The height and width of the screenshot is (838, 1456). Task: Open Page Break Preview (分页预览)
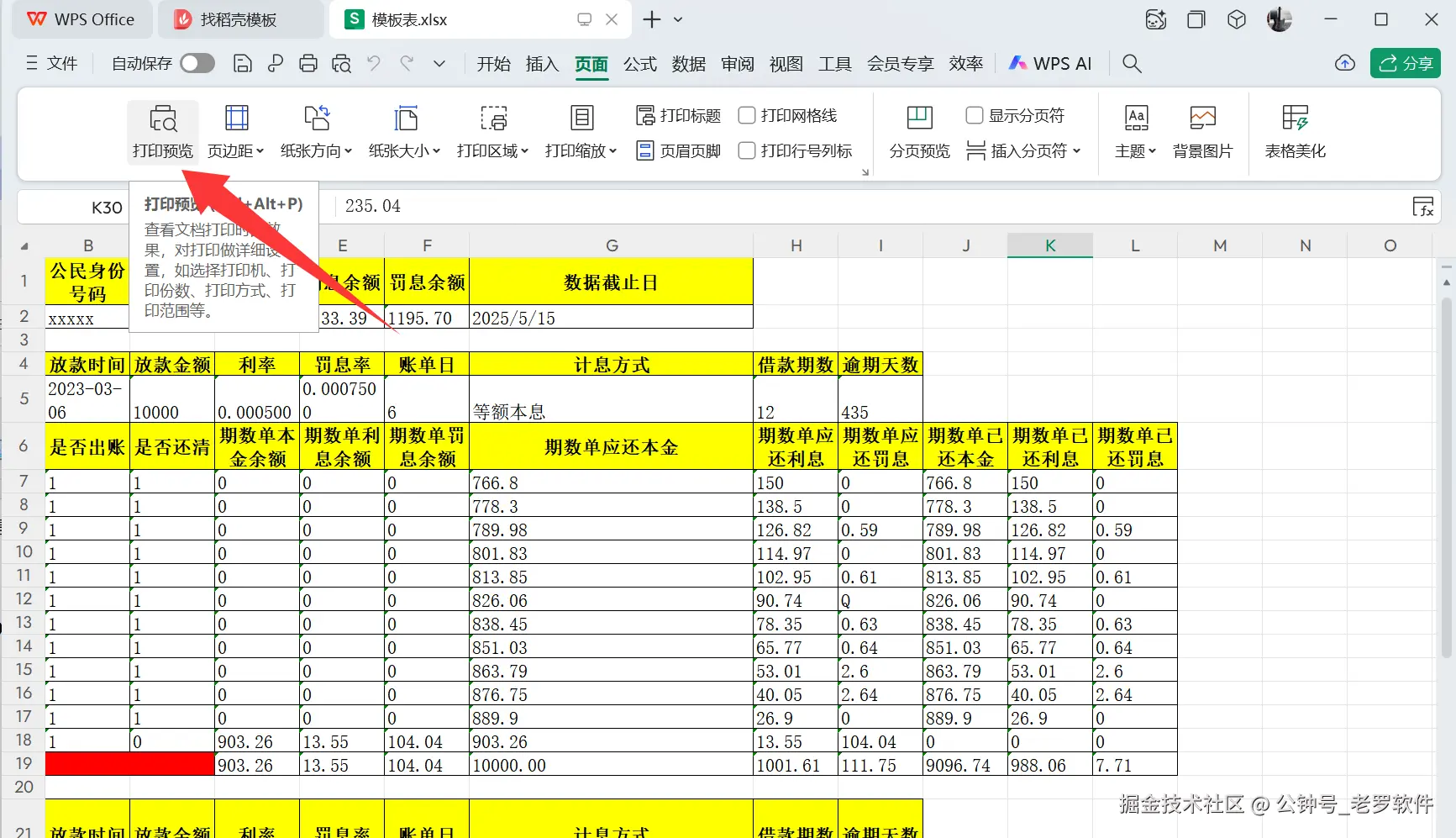pos(920,131)
